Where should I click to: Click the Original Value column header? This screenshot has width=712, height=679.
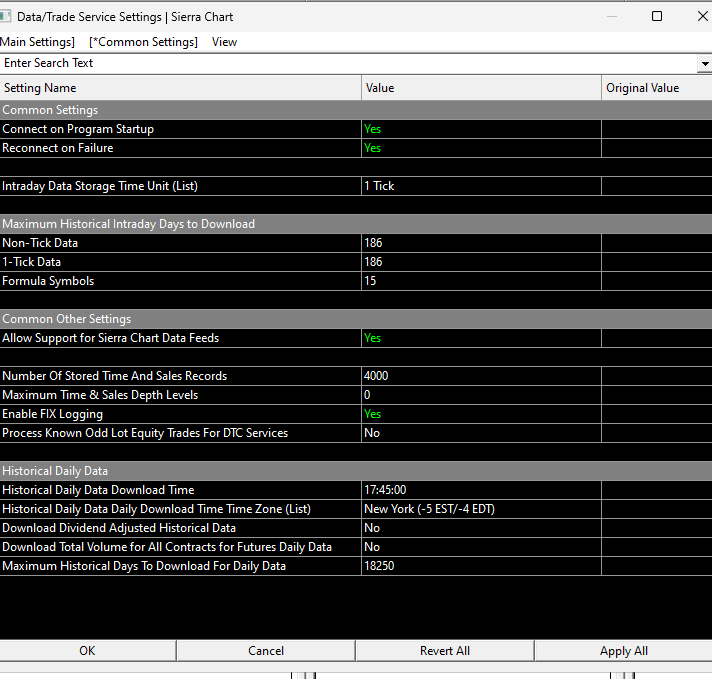pos(657,88)
